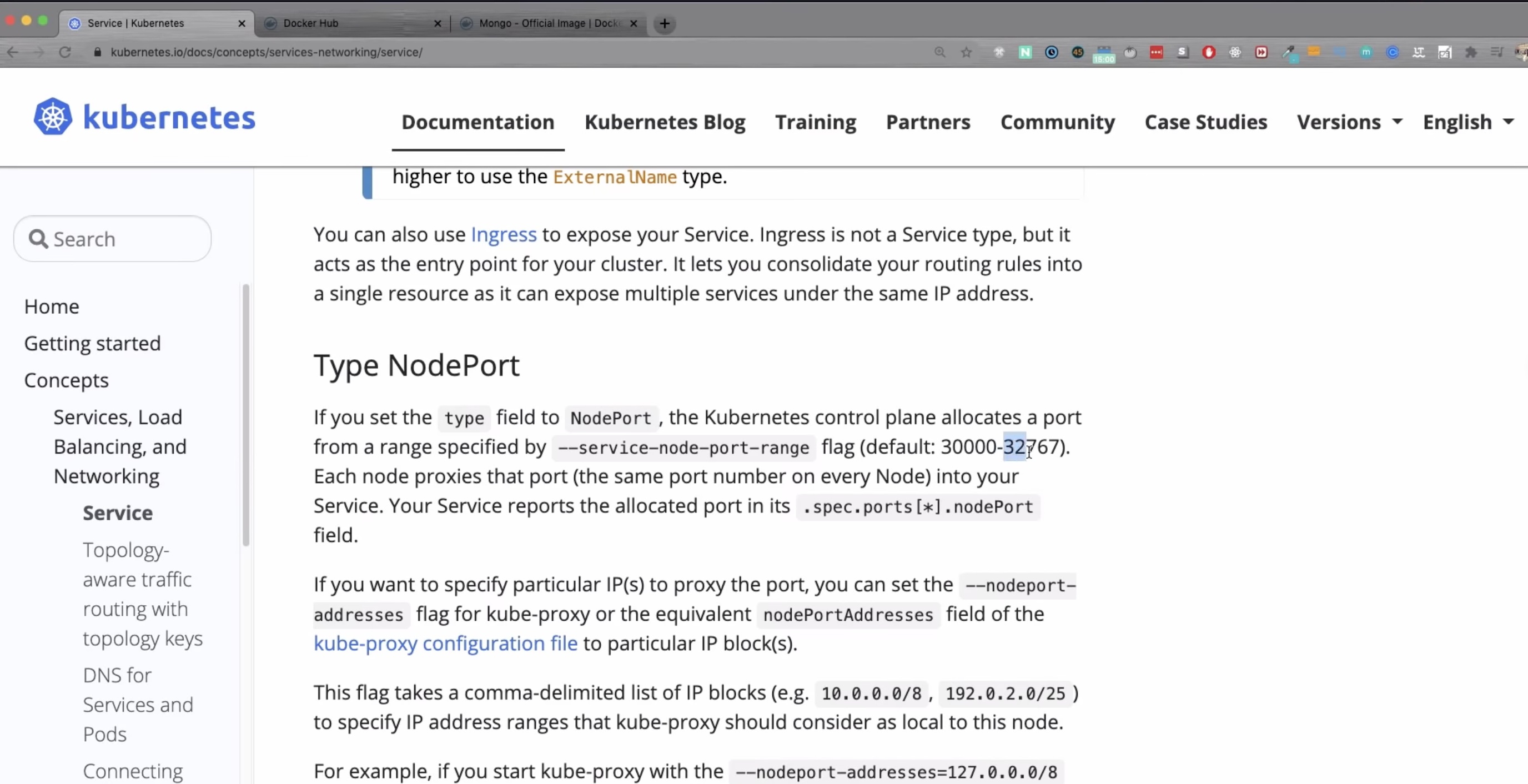Open the LT LanguageTool extension

pos(1418,52)
